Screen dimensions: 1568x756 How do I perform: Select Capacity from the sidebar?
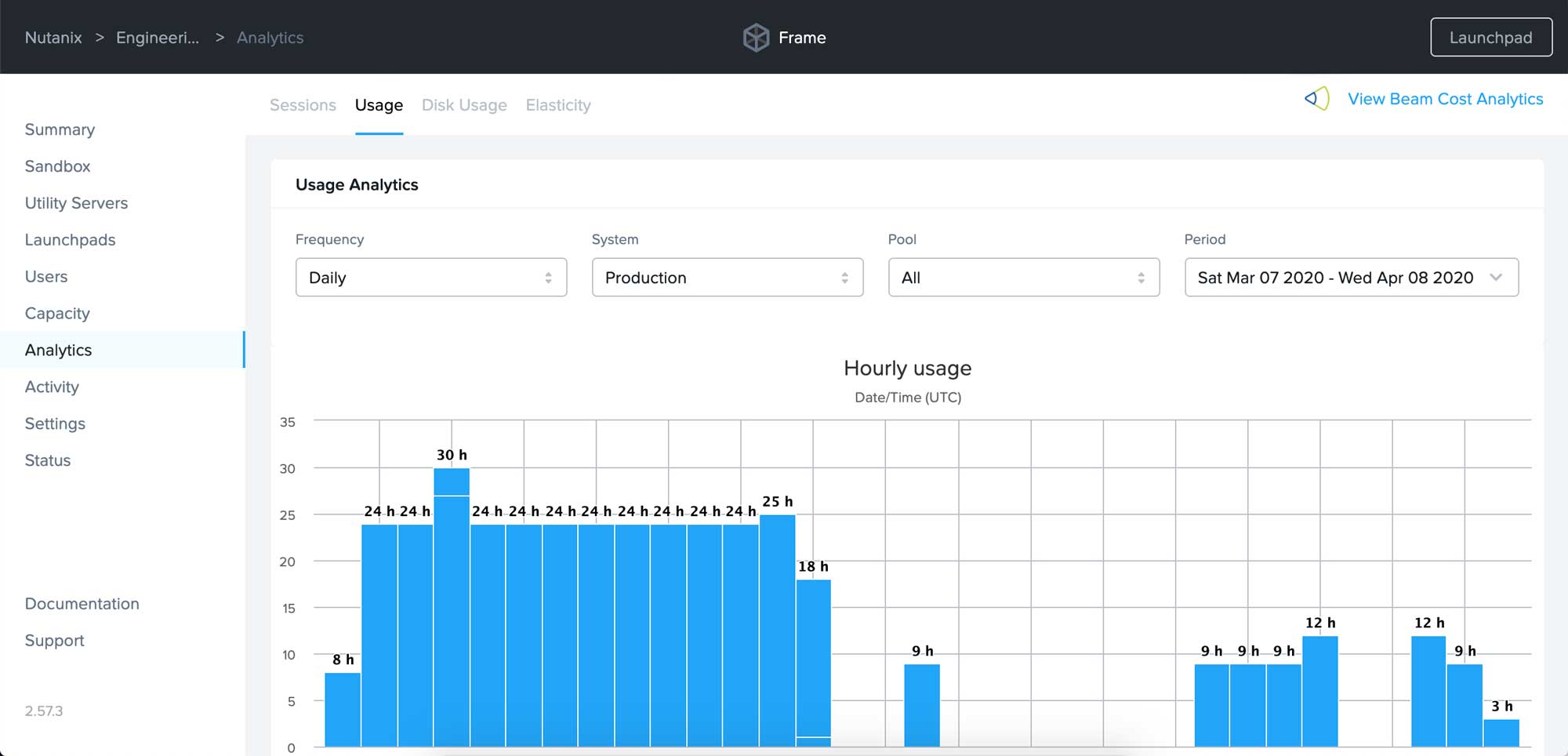coord(57,314)
